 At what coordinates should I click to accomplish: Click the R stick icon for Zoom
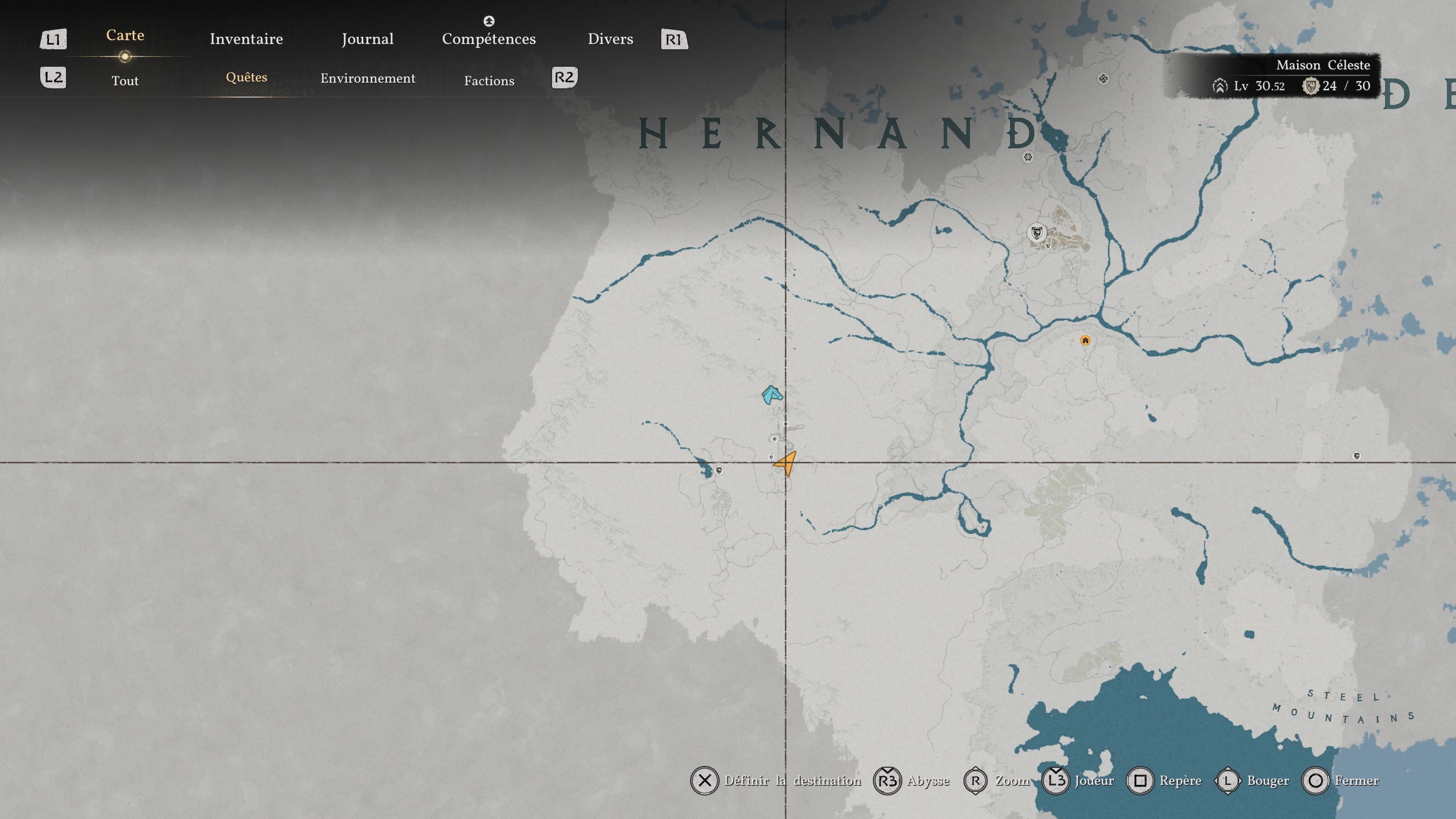(x=976, y=781)
